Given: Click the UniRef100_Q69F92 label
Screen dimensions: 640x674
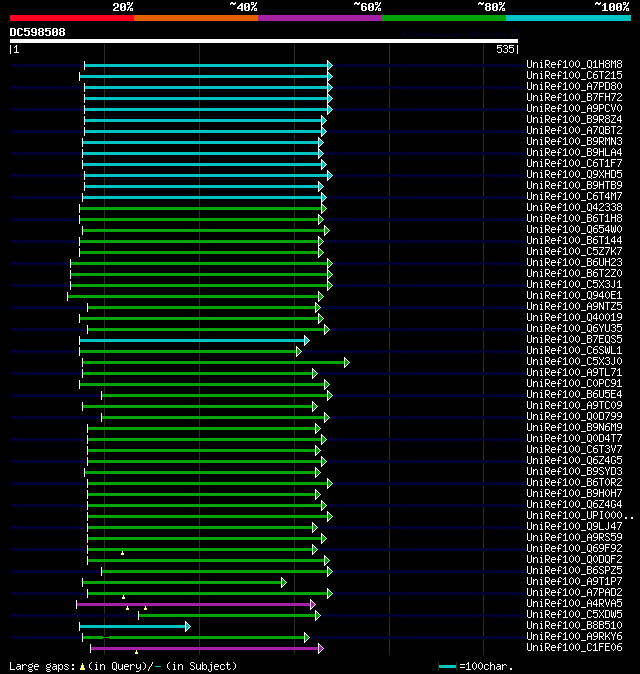Looking at the screenshot, I should coord(574,548).
